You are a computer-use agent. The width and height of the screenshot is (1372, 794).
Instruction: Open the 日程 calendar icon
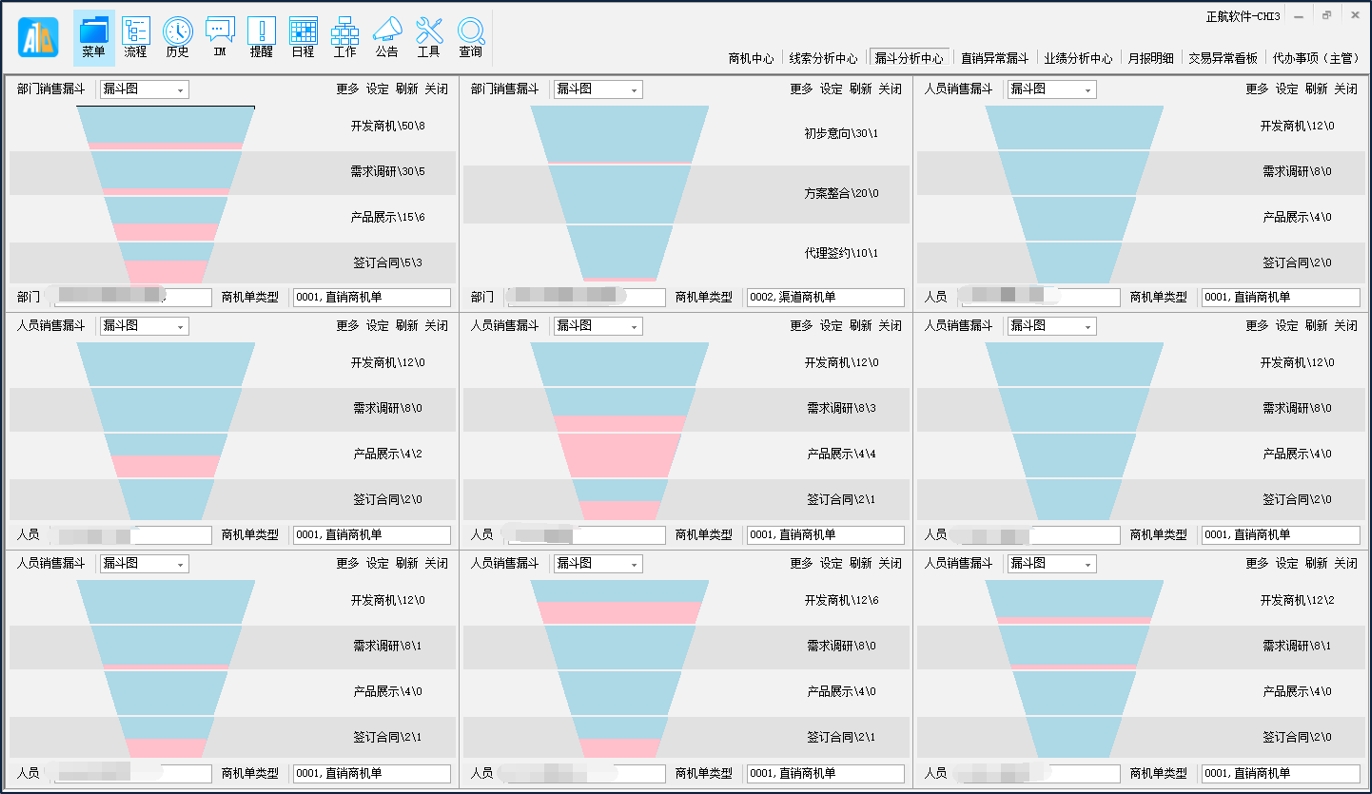[x=303, y=37]
